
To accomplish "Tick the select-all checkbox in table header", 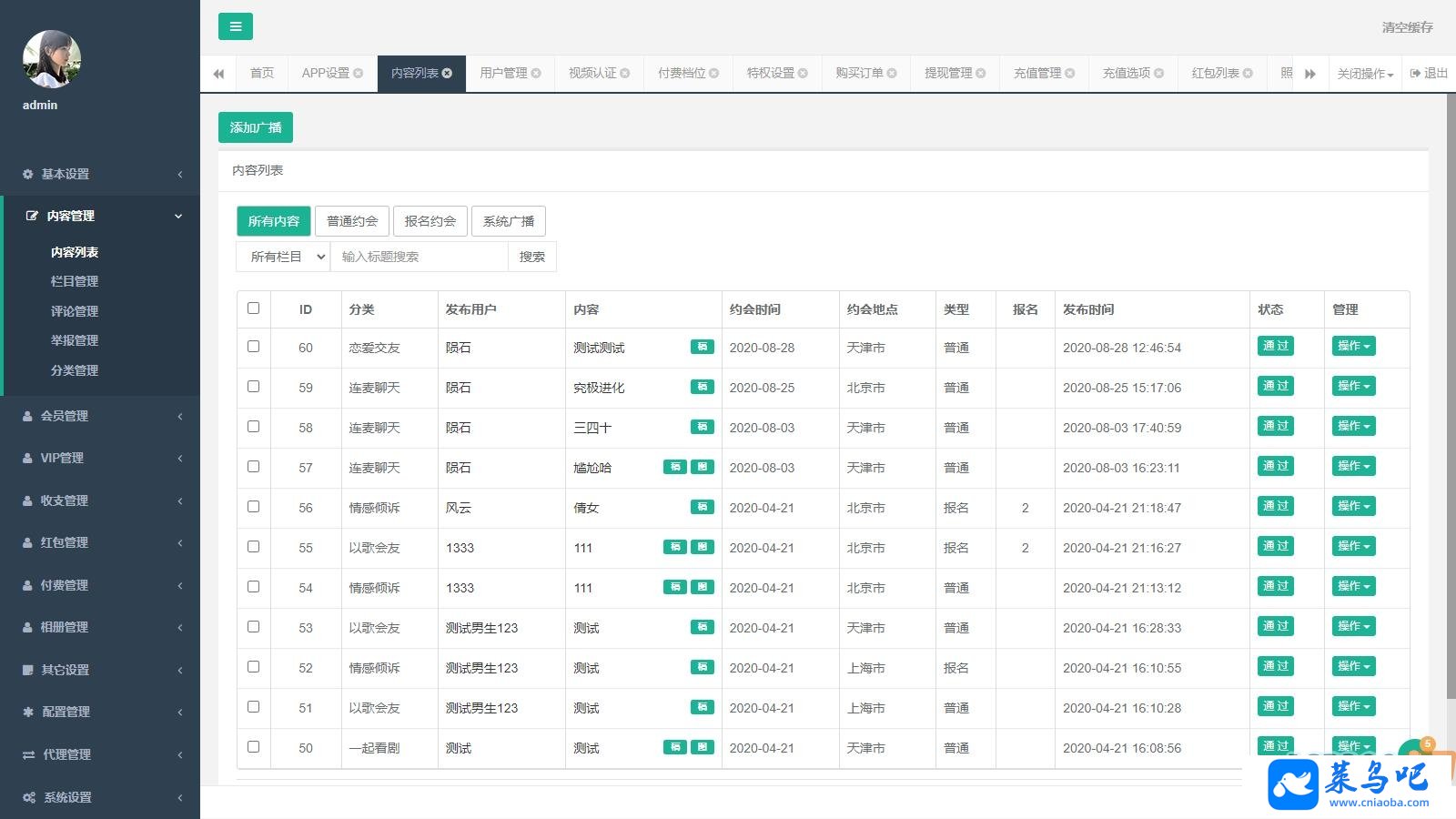I will [253, 308].
